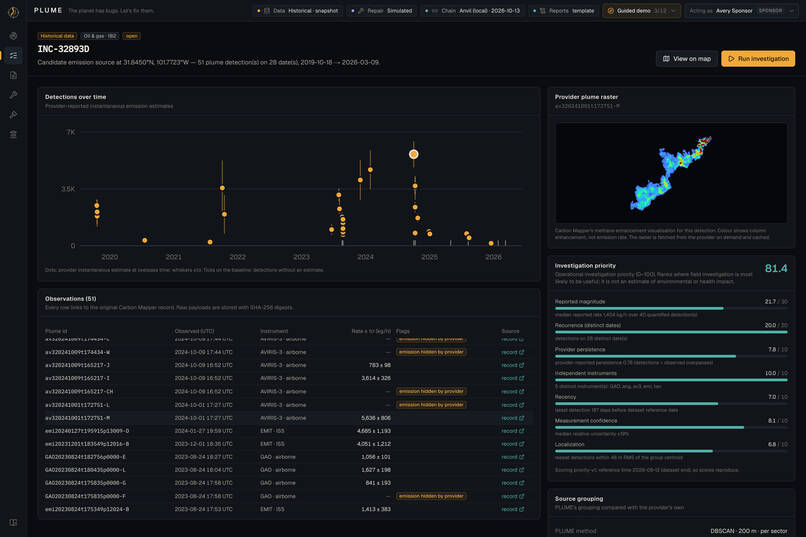Open record link for av320241009t174434-W
Image resolution: width=806 pixels, height=537 pixels.
pyautogui.click(x=512, y=353)
